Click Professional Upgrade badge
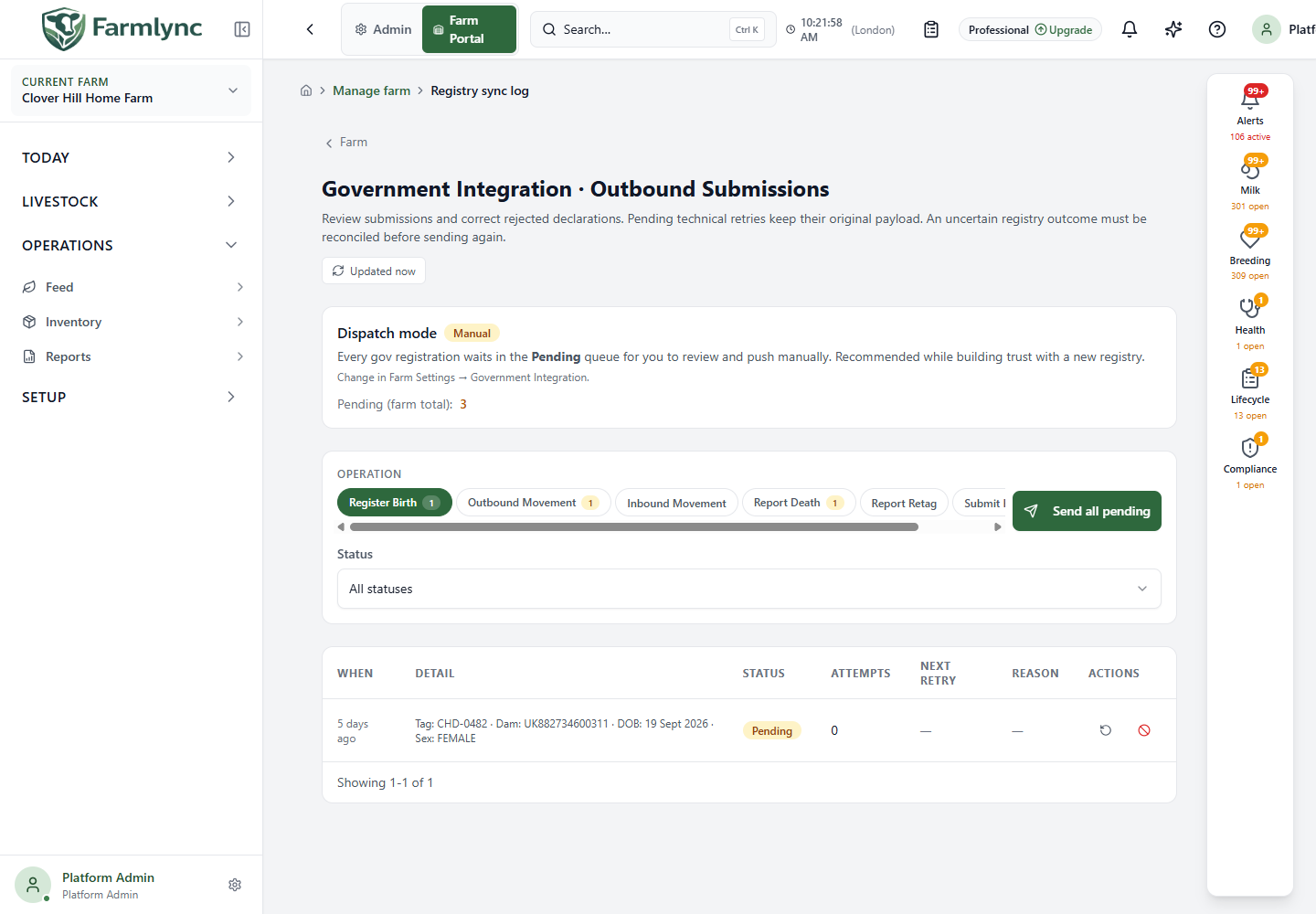Screen dimensions: 1316x914 click(x=1030, y=29)
